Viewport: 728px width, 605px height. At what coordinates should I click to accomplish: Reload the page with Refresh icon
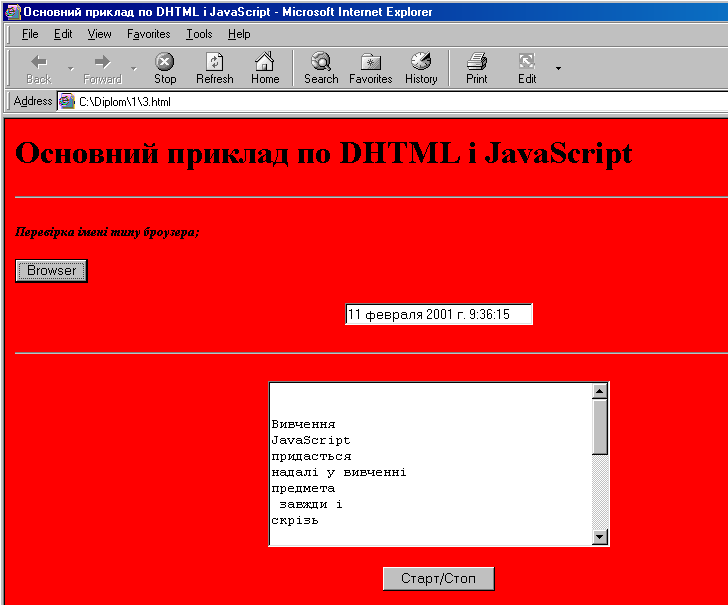click(x=214, y=61)
